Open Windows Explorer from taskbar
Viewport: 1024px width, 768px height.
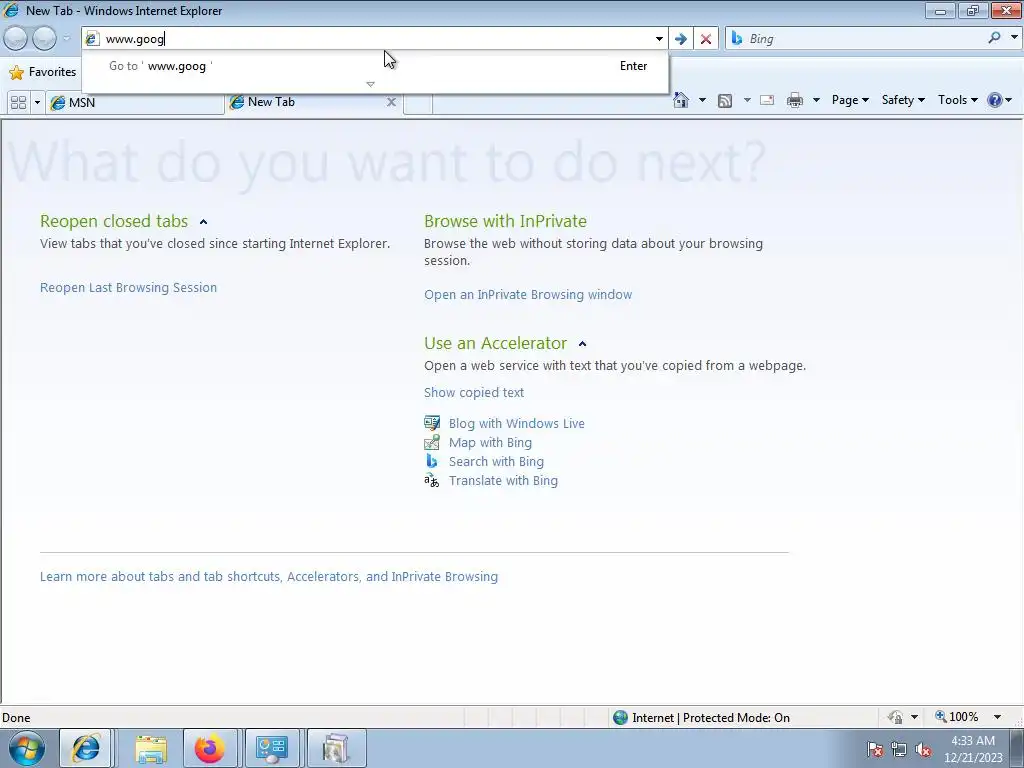[x=151, y=748]
